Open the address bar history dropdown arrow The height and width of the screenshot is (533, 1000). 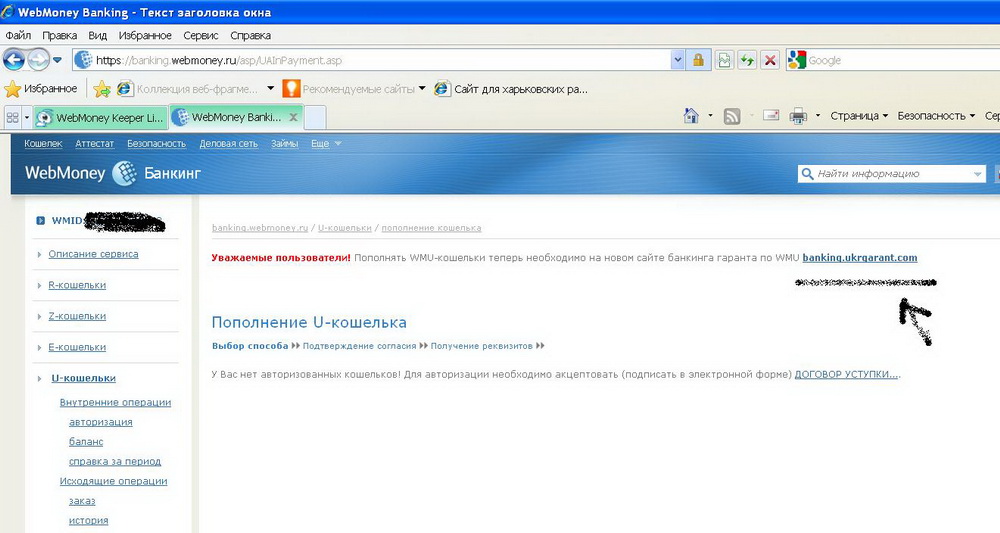[678, 61]
